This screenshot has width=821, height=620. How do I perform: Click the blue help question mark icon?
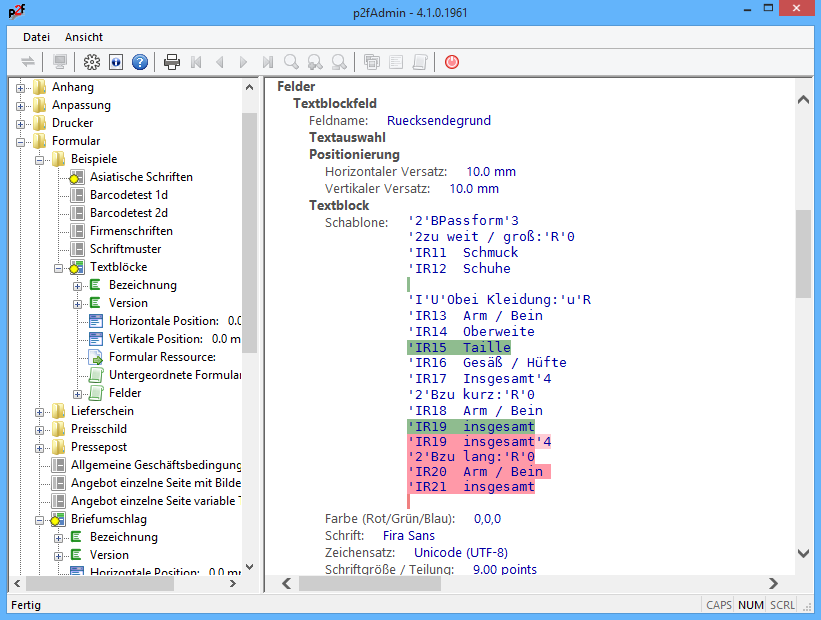pyautogui.click(x=140, y=62)
